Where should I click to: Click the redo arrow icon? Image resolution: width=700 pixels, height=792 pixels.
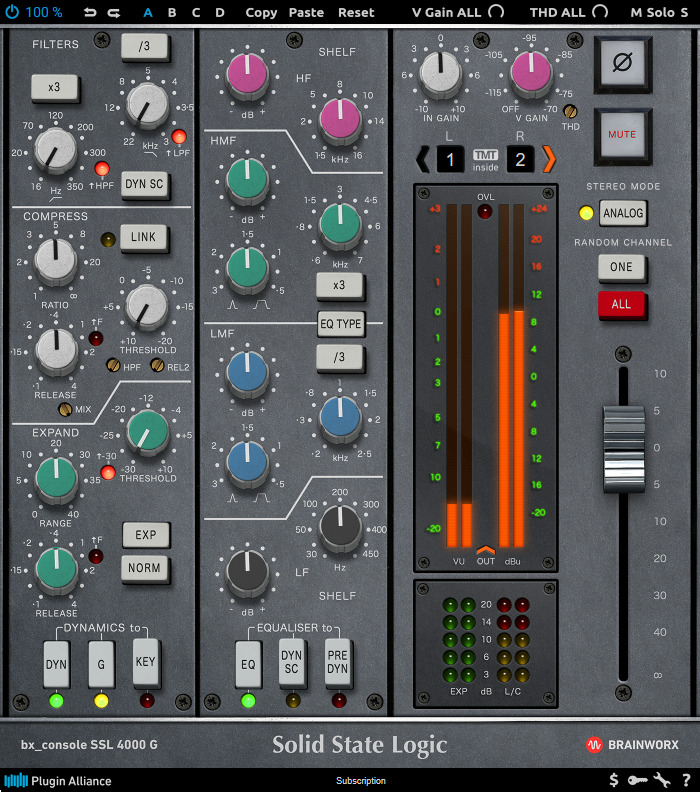[114, 13]
